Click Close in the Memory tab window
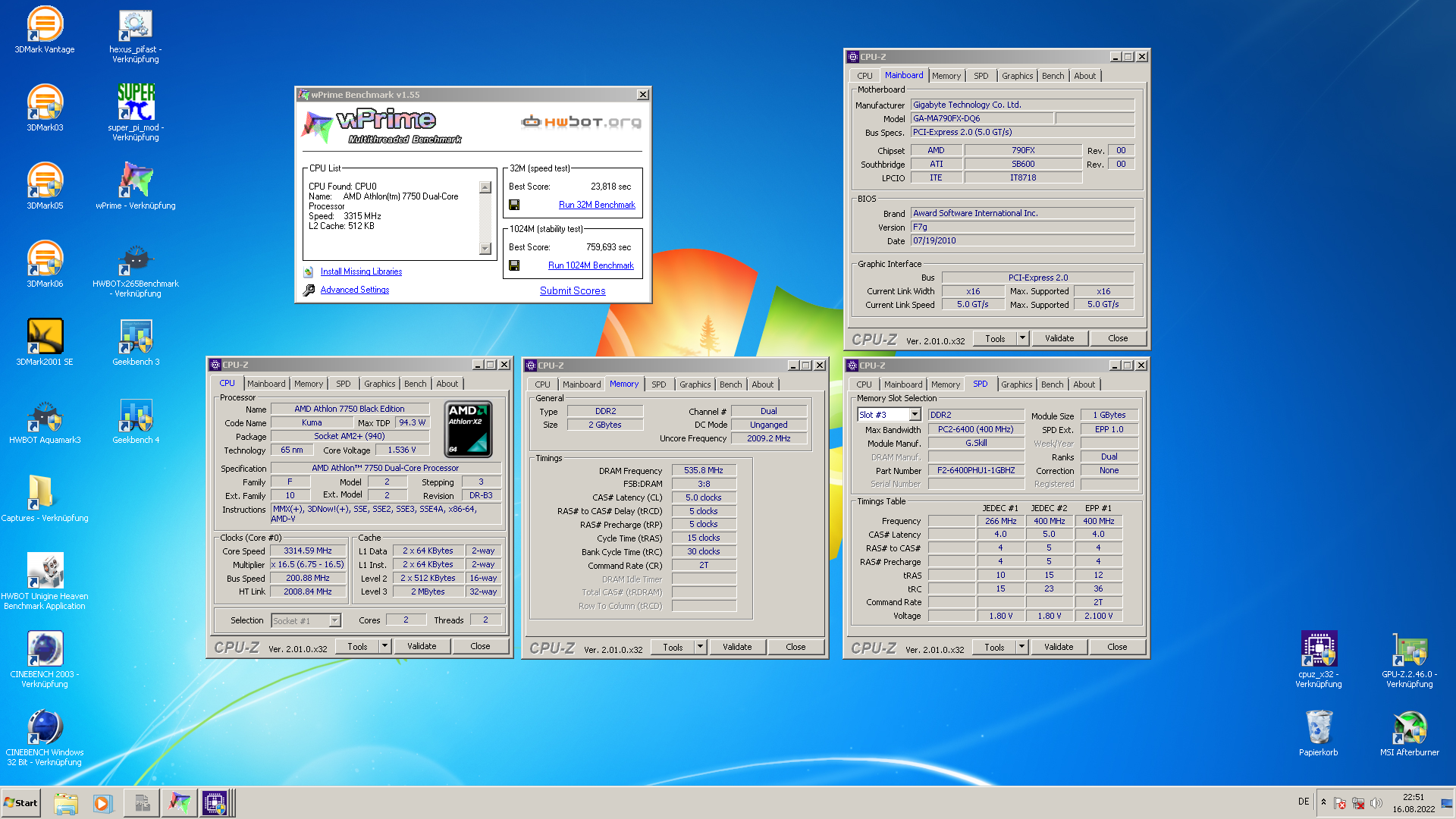This screenshot has height=819, width=1456. click(795, 647)
